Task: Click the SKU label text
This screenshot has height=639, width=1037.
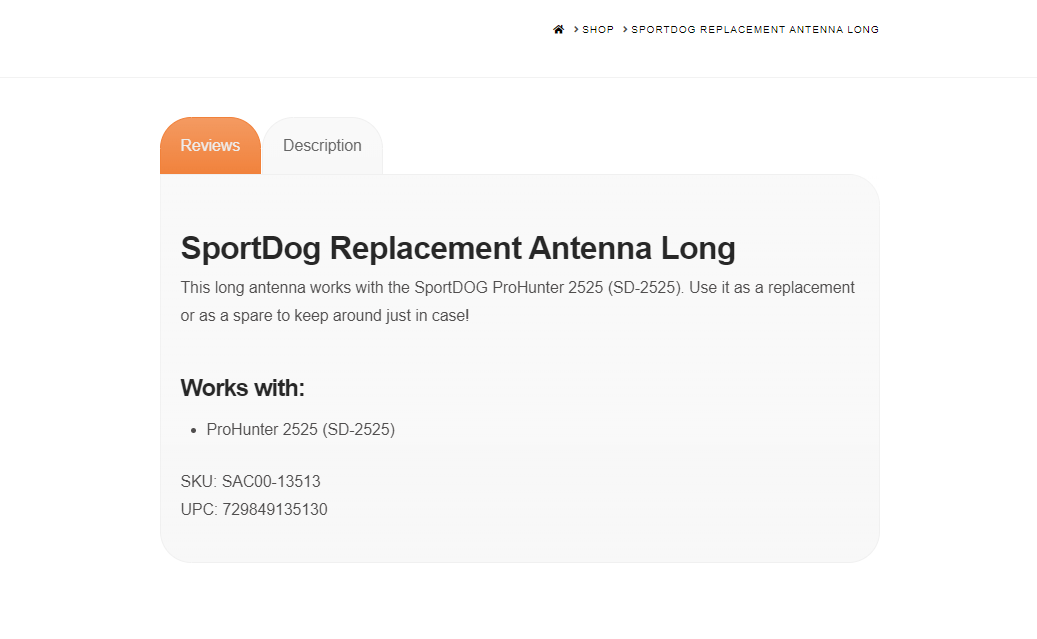Action: tap(198, 482)
